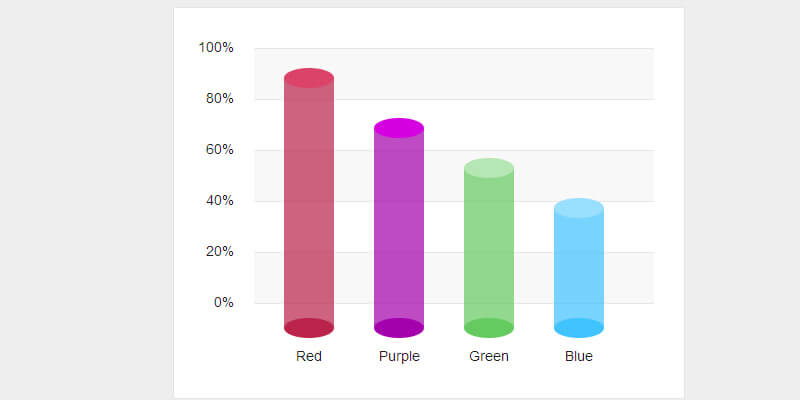Click the 0% y-axis label
Screen dimensions: 800x400
pos(223,303)
